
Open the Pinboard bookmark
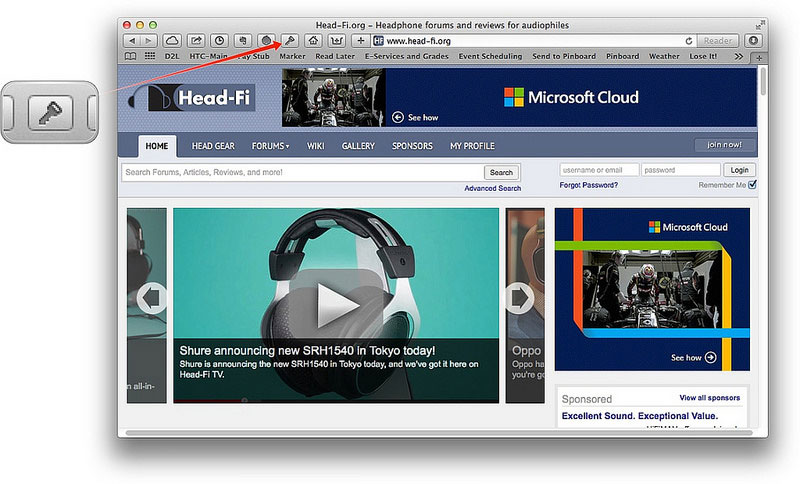622,56
